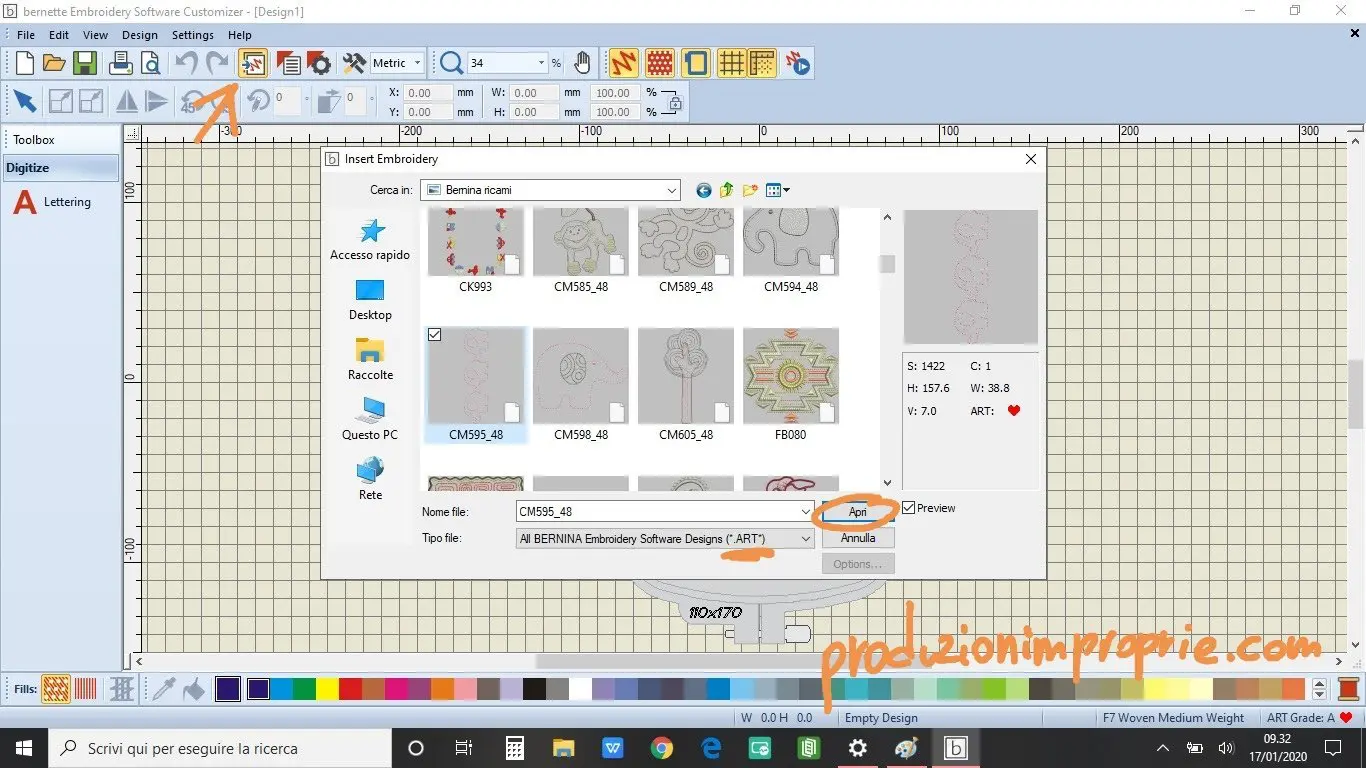Select the CK993 design thumbnail
Image resolution: width=1366 pixels, height=768 pixels.
pos(476,242)
